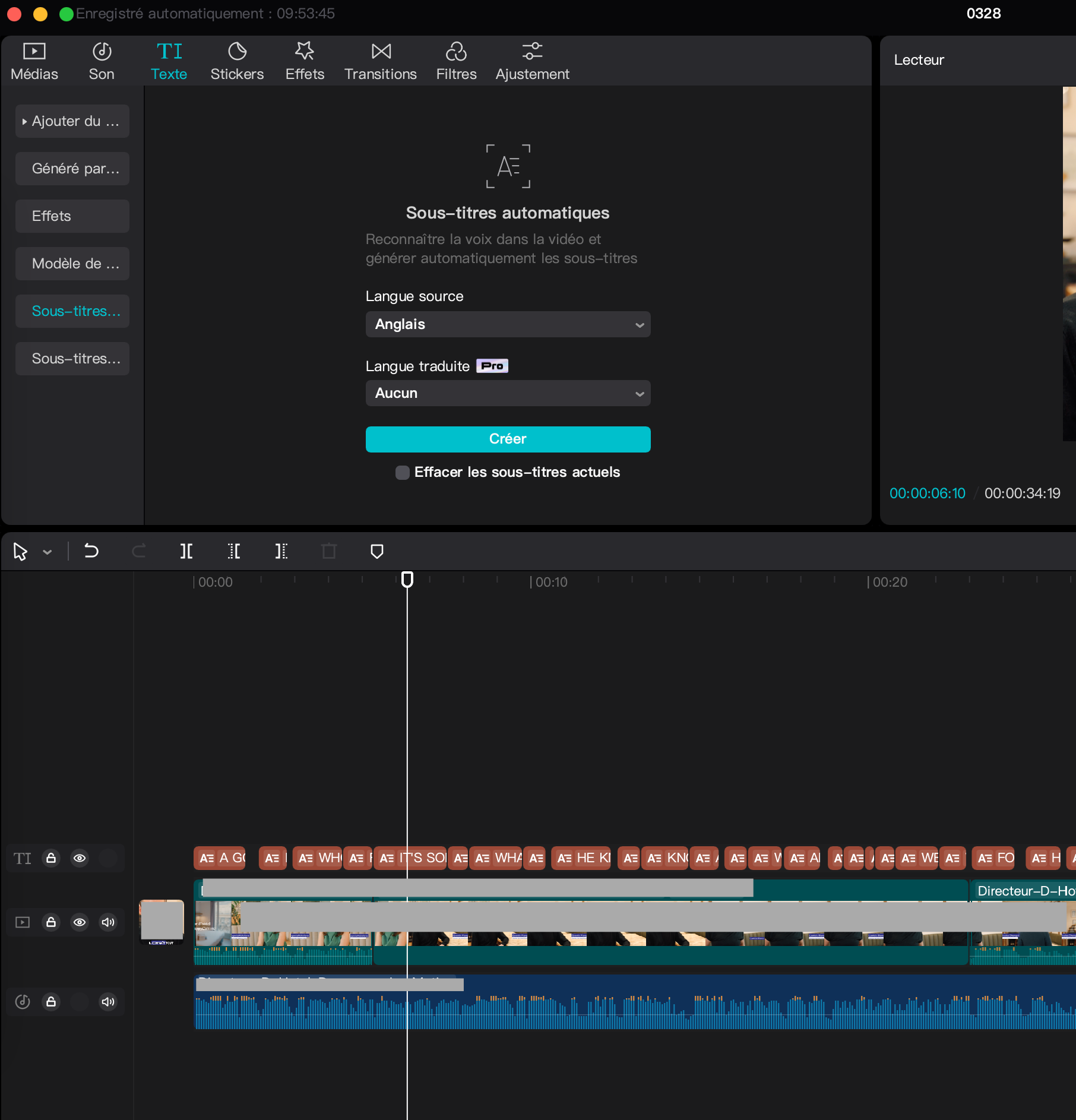Image resolution: width=1076 pixels, height=1120 pixels.
Task: Enable Effacer les sous-titres actuels checkbox
Action: [x=403, y=473]
